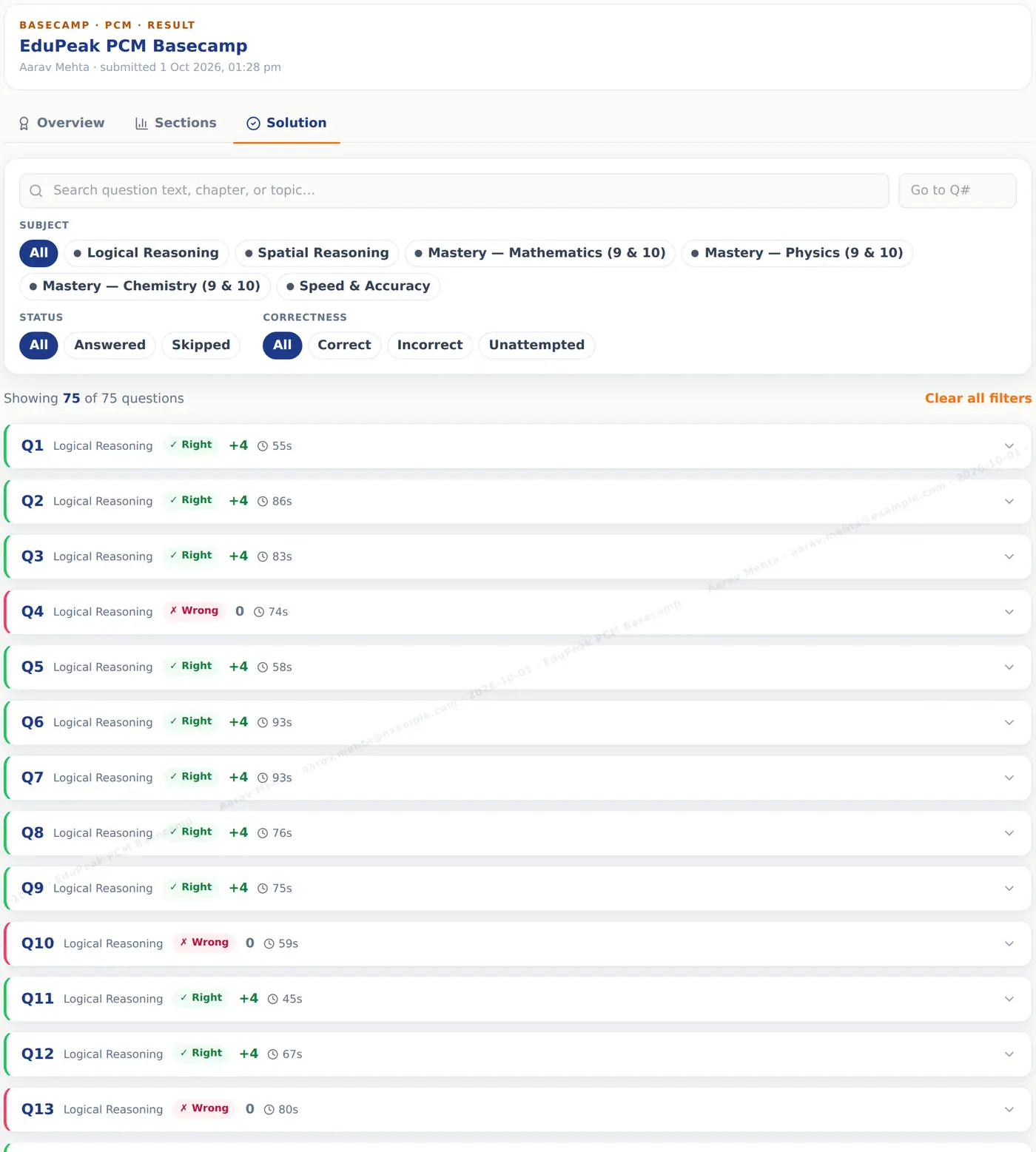This screenshot has width=1036, height=1152.
Task: Click Clear all filters link
Action: pos(978,398)
